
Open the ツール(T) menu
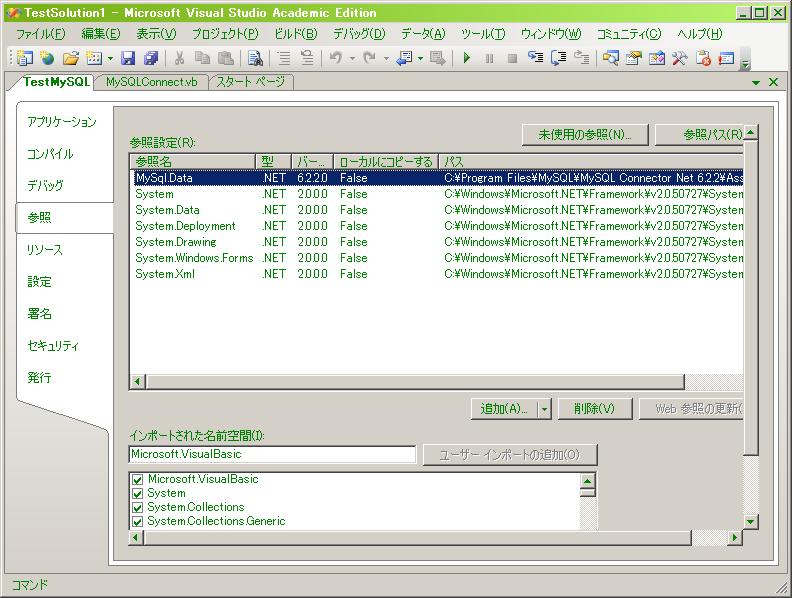click(483, 34)
